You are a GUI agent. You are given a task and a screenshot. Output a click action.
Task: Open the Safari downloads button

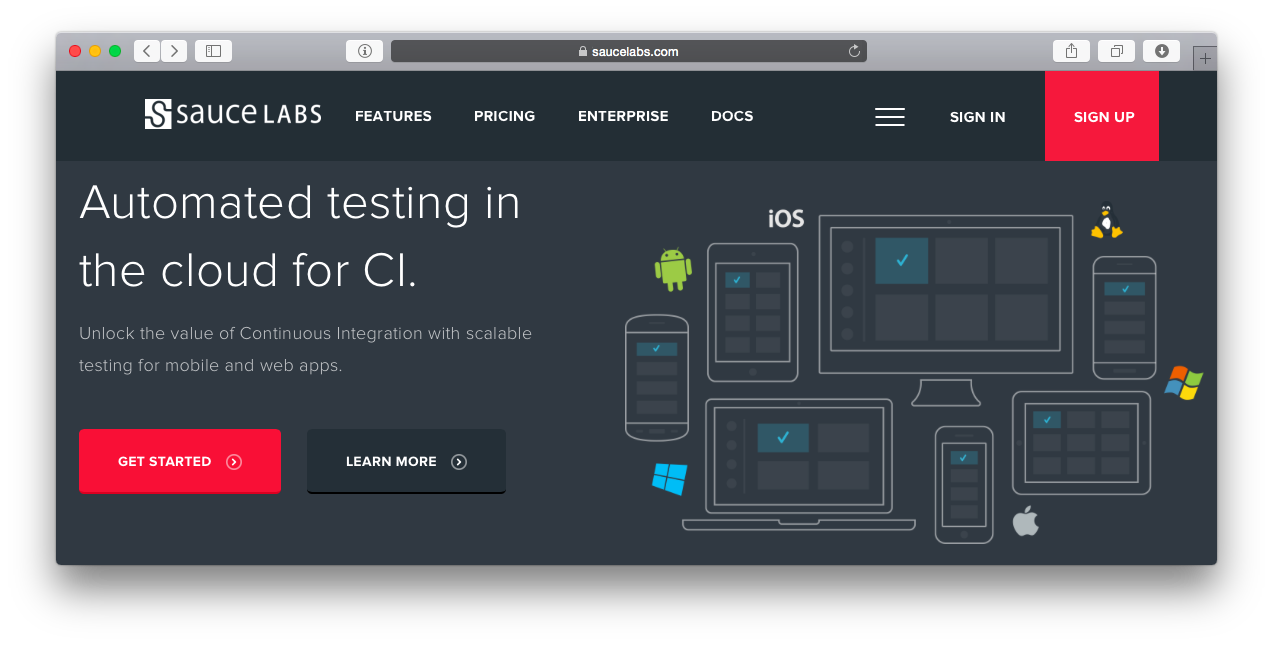click(x=1161, y=51)
